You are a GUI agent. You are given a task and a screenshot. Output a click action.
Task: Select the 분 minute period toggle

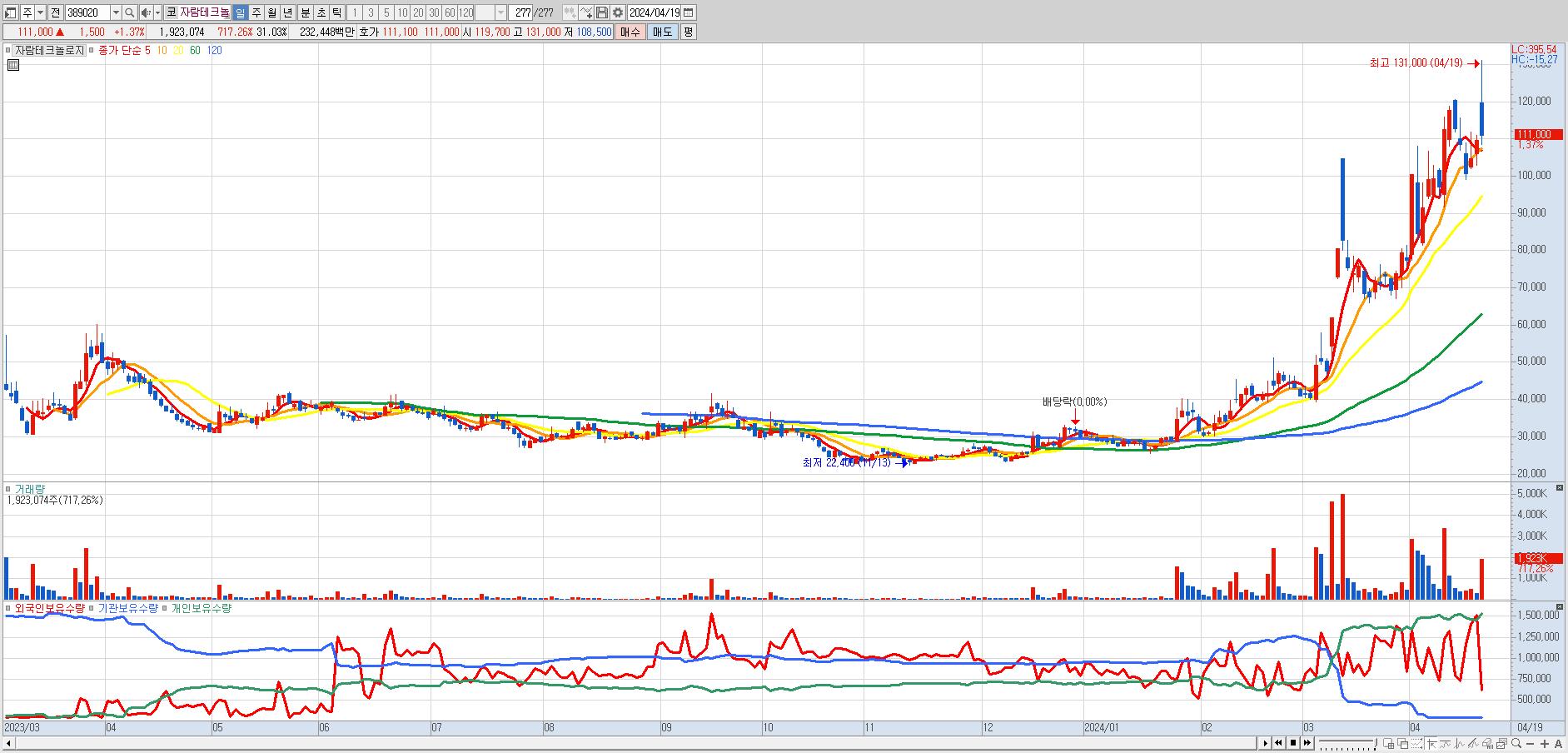[305, 12]
